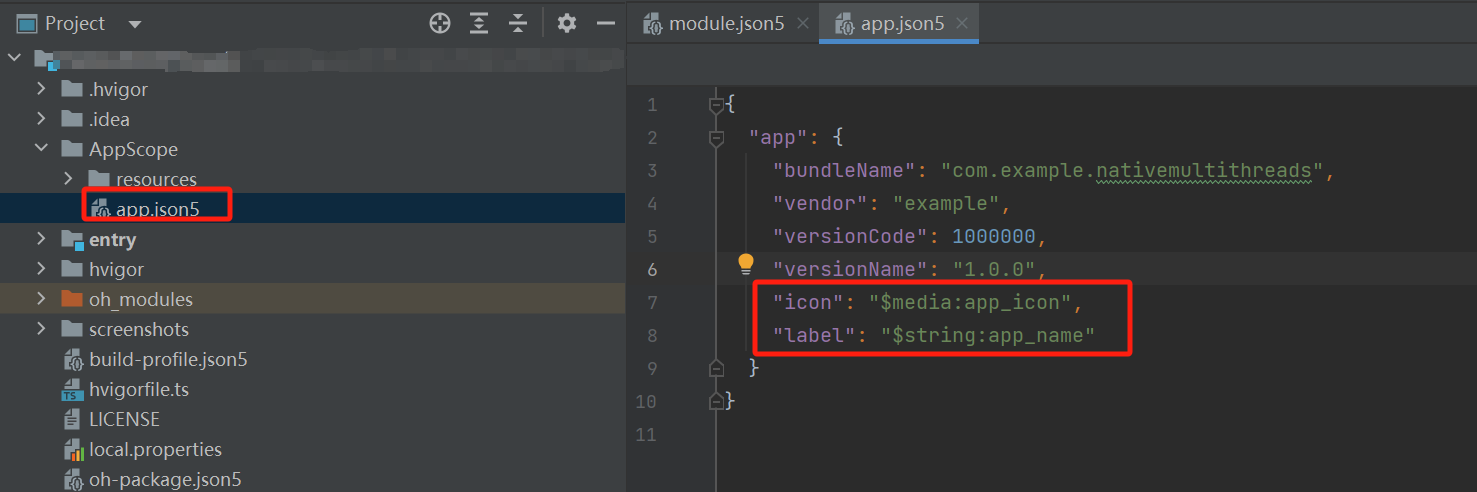Viewport: 1477px width, 492px height.
Task: Collapse the AppScope folder
Action: point(41,149)
